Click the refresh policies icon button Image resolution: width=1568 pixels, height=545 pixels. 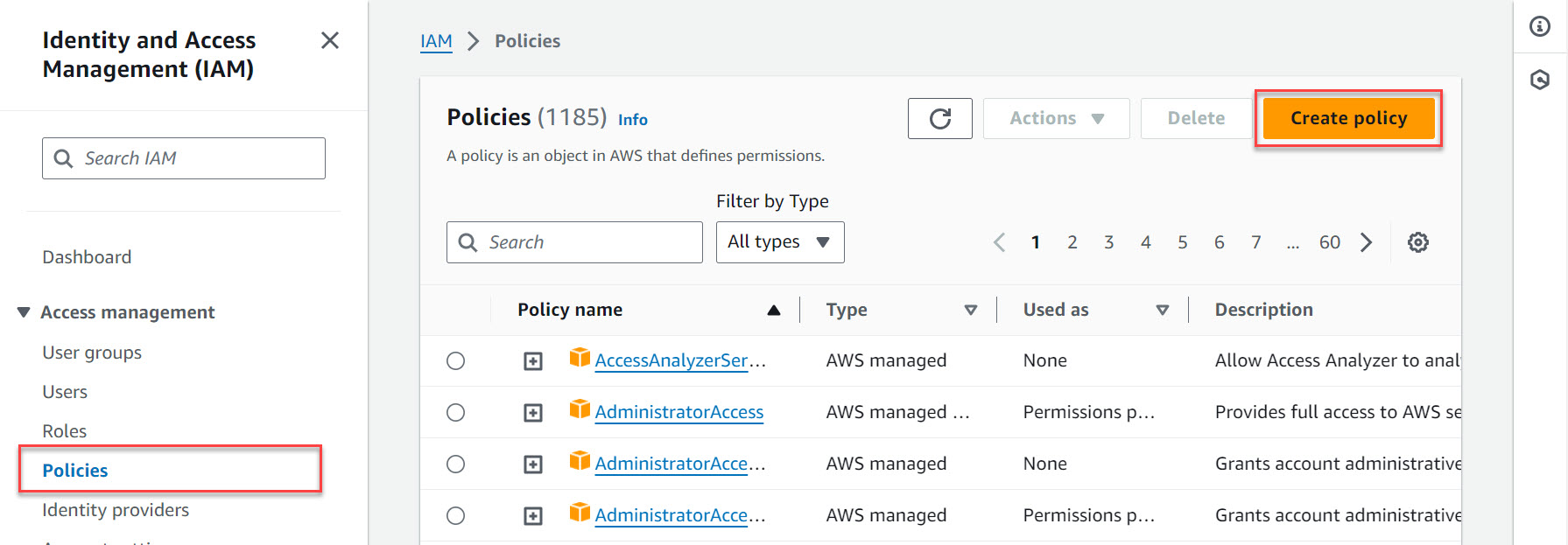939,119
